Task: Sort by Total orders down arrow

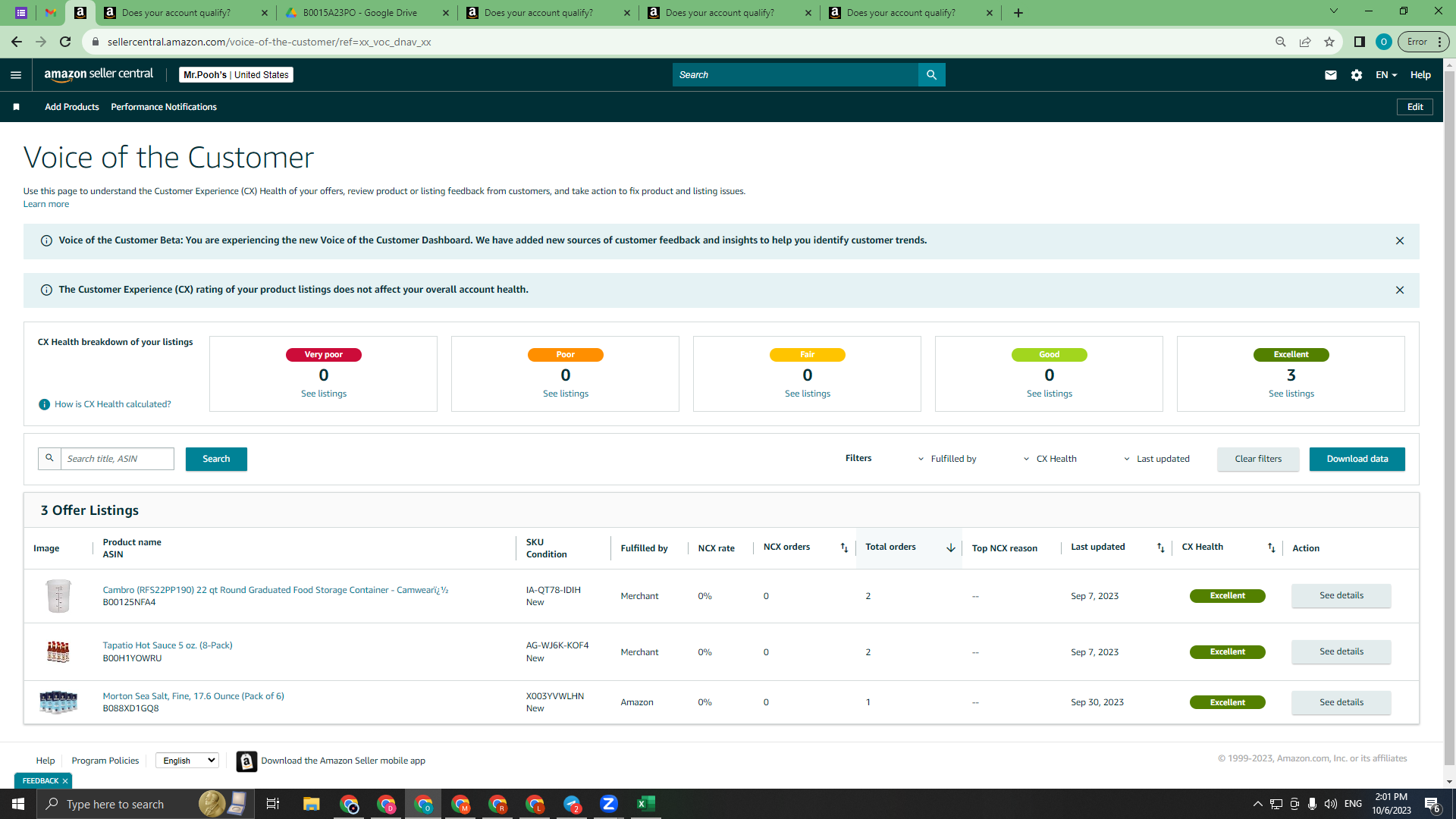Action: [x=950, y=548]
